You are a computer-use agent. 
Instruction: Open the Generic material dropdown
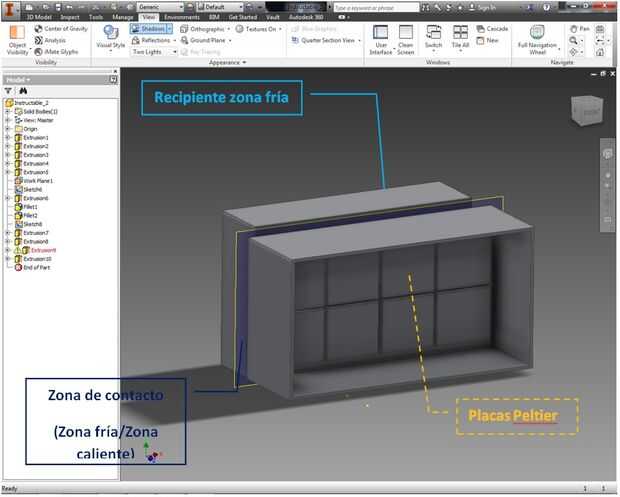[160, 7]
